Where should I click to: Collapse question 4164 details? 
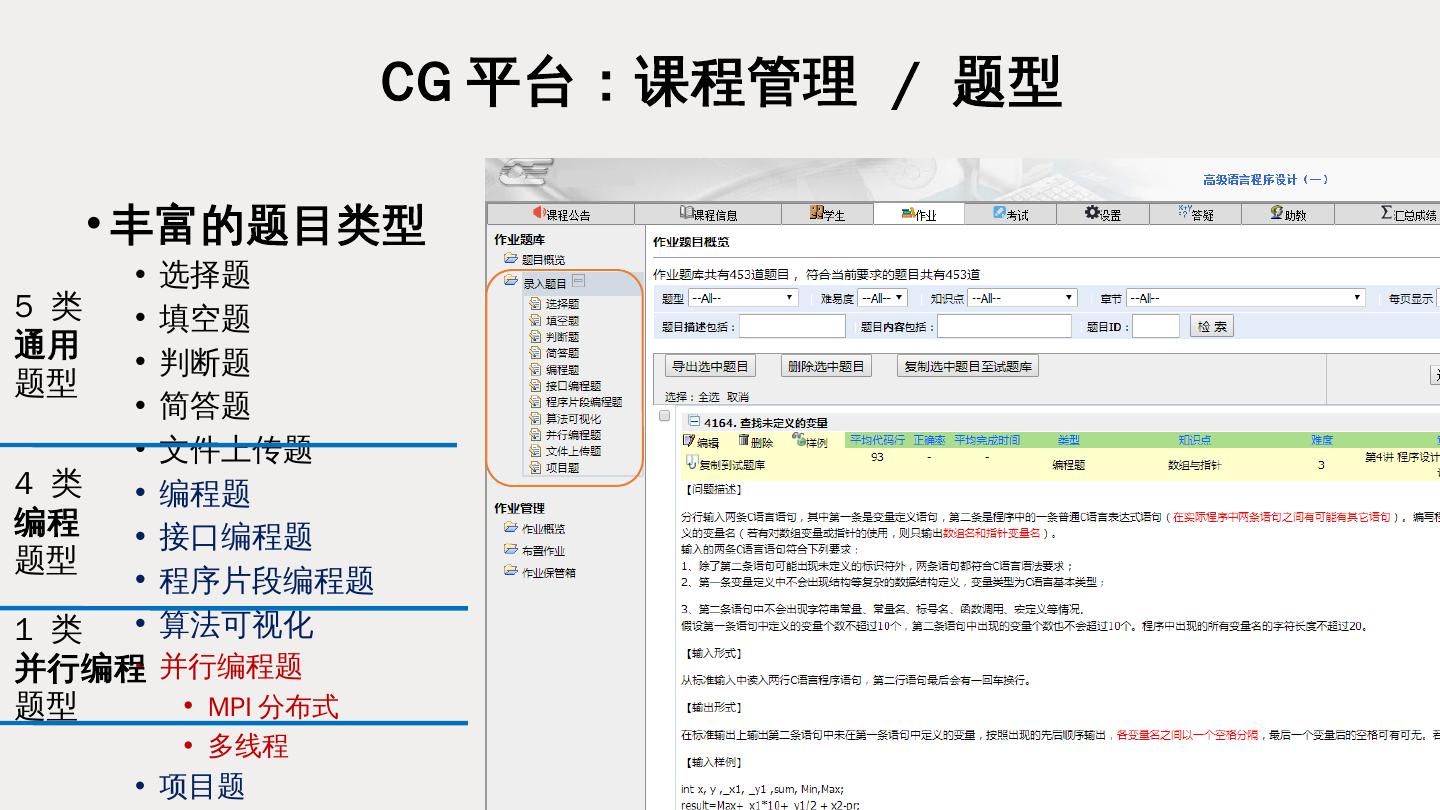tap(694, 422)
